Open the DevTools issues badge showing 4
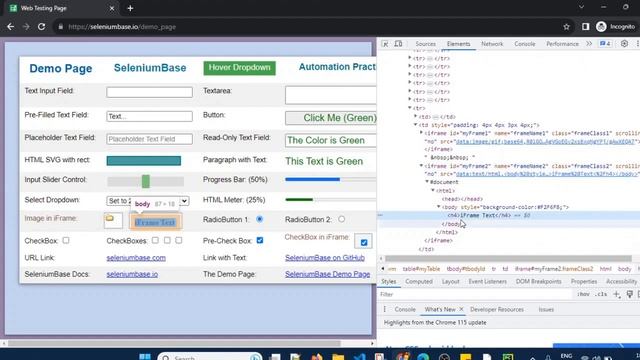 coord(605,44)
